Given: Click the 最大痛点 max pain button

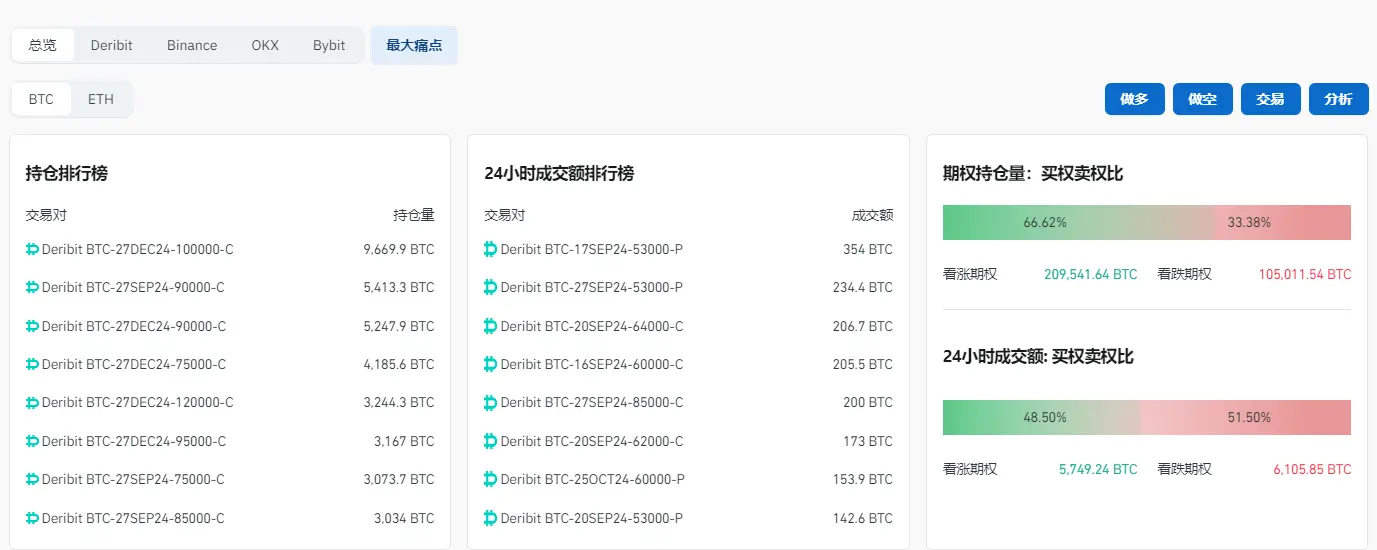Looking at the screenshot, I should pyautogui.click(x=414, y=45).
